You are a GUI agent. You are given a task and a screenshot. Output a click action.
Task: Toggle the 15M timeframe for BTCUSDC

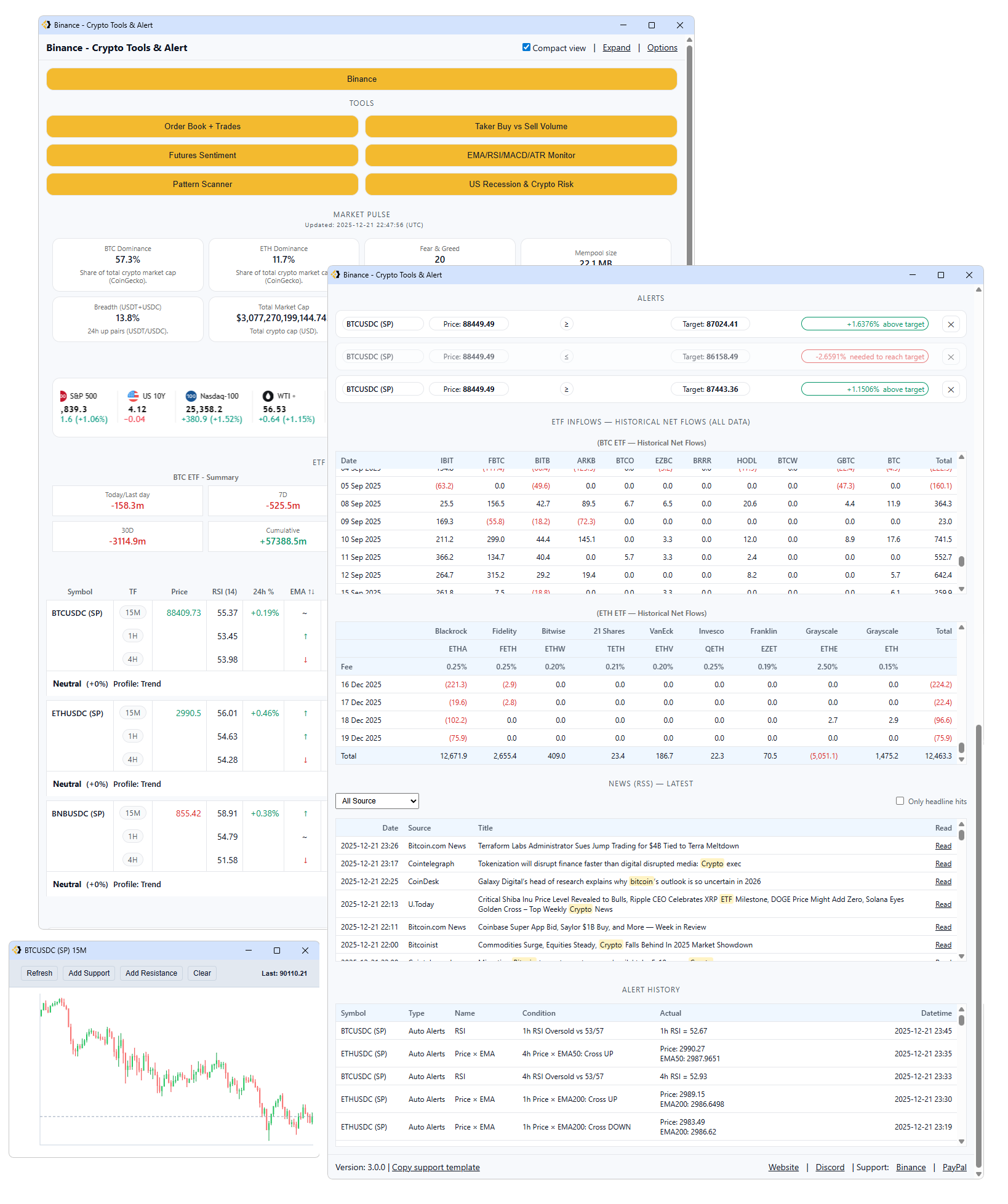coord(133,613)
